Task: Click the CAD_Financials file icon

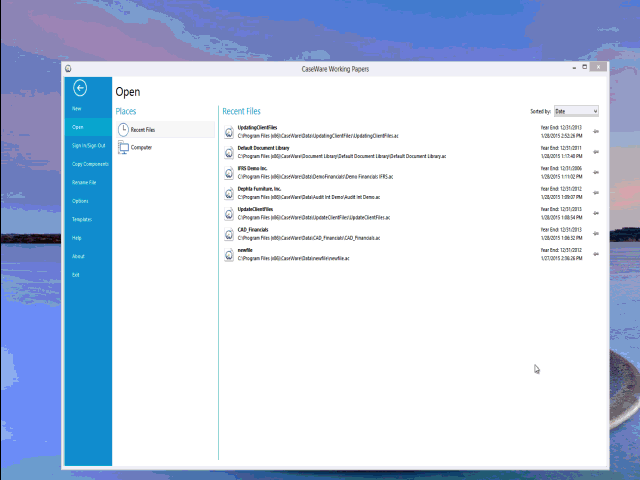Action: coord(229,234)
